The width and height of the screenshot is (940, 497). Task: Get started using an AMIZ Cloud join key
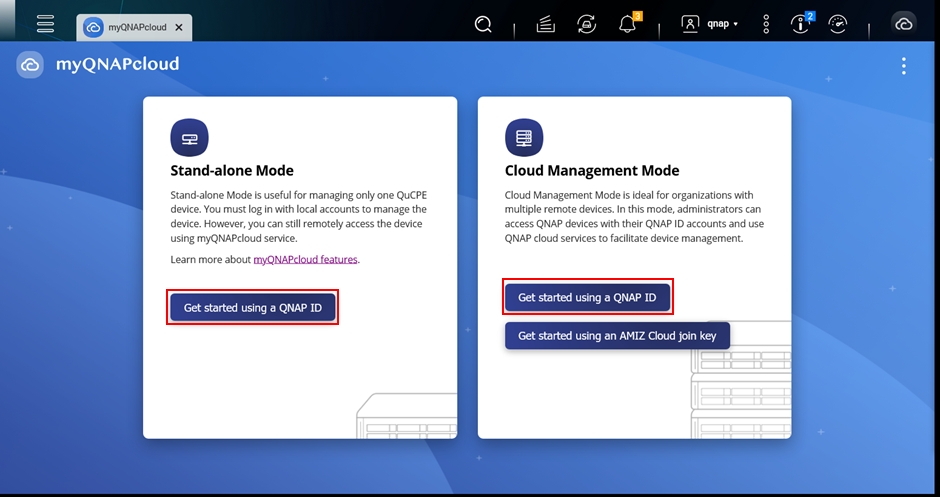click(x=617, y=336)
